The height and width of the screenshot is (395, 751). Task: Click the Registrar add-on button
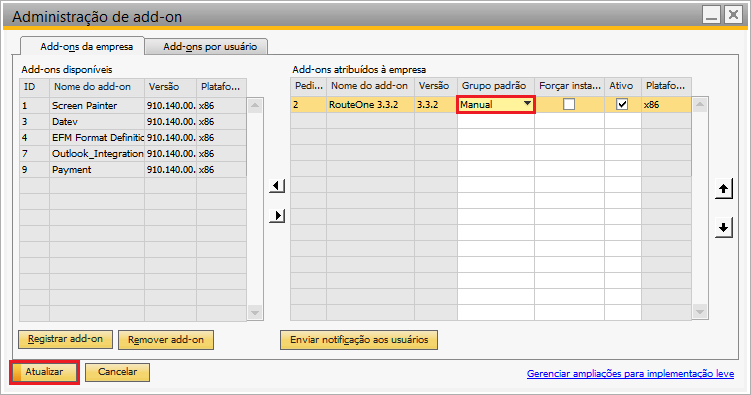pyautogui.click(x=65, y=339)
